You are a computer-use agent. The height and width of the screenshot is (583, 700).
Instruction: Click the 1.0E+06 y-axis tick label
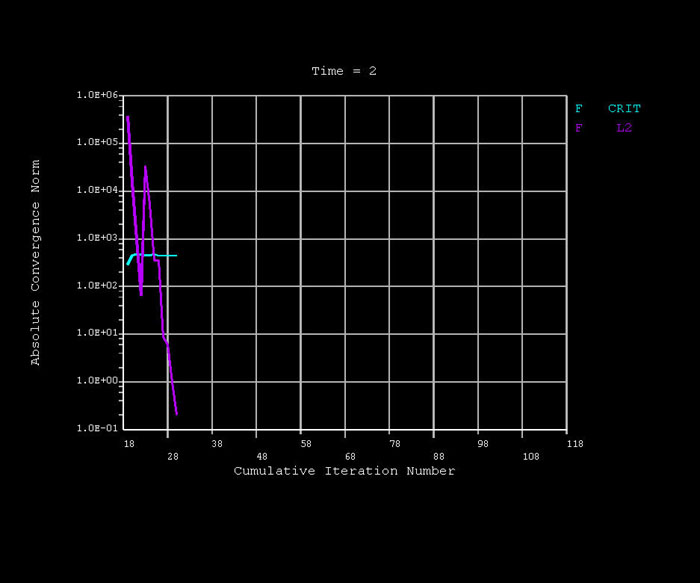click(97, 95)
